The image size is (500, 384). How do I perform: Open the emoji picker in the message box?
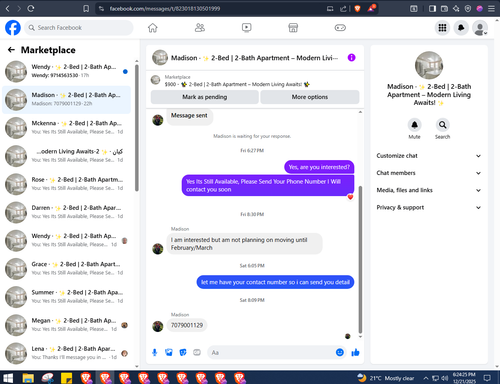click(x=340, y=352)
